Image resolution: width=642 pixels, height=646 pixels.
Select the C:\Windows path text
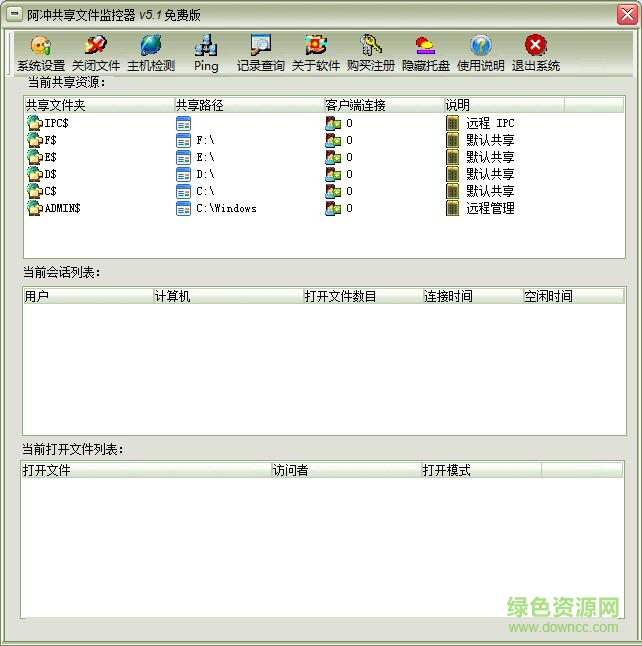226,208
